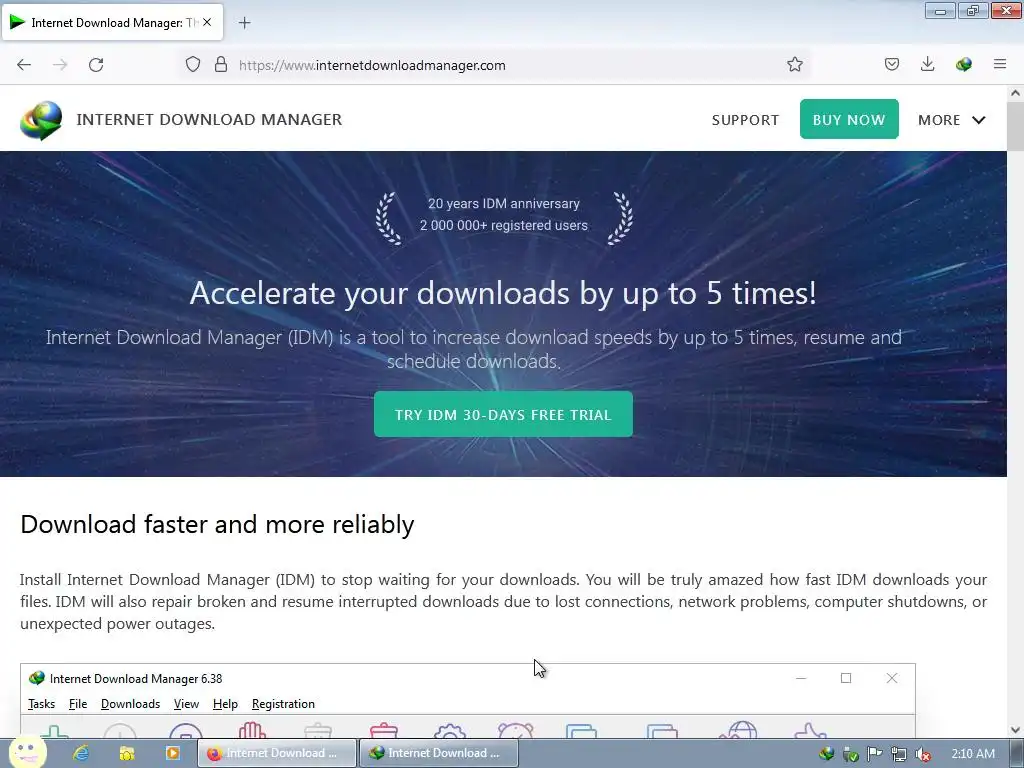Click the 2:10 AM system clock

[973, 754]
